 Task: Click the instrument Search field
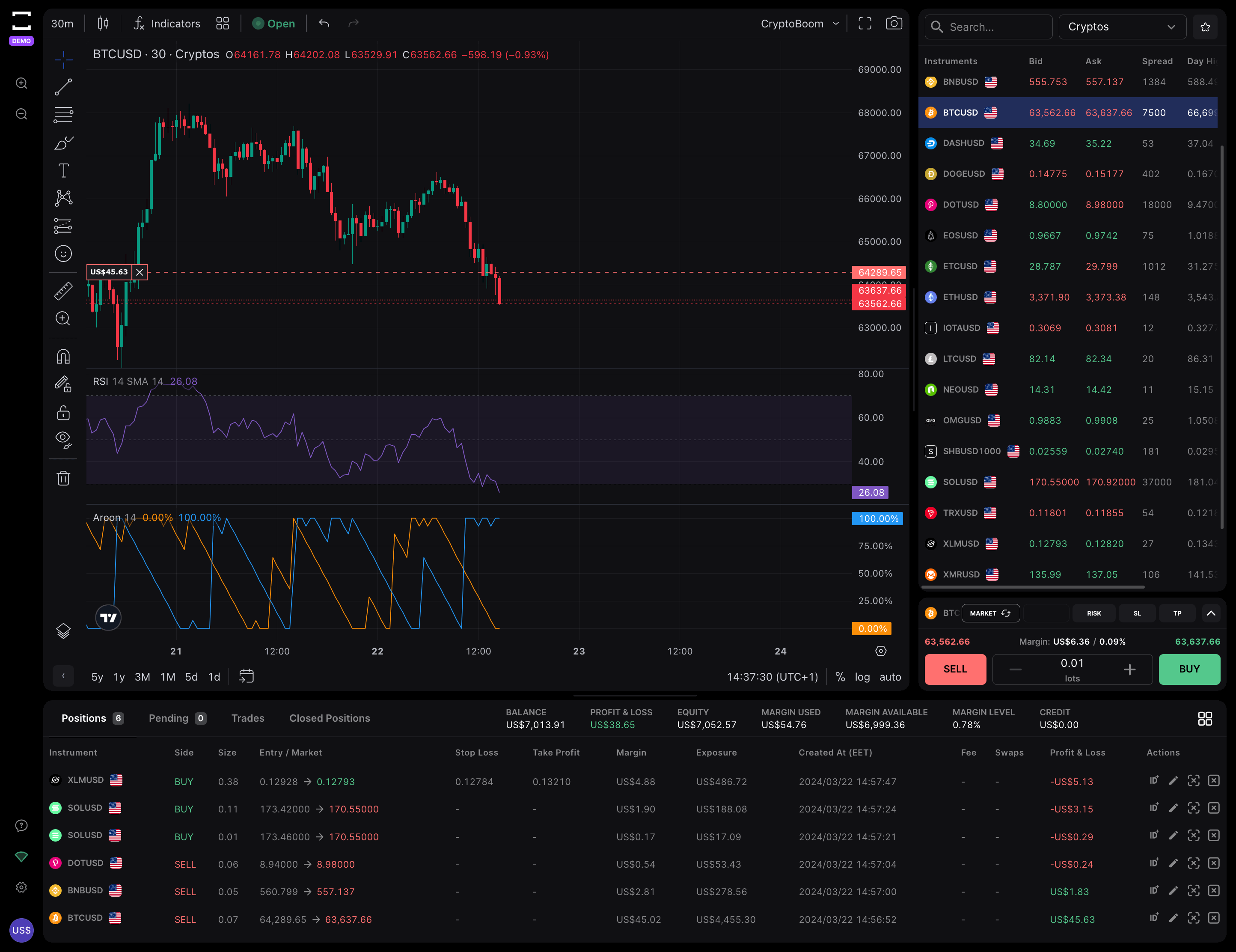click(x=988, y=27)
